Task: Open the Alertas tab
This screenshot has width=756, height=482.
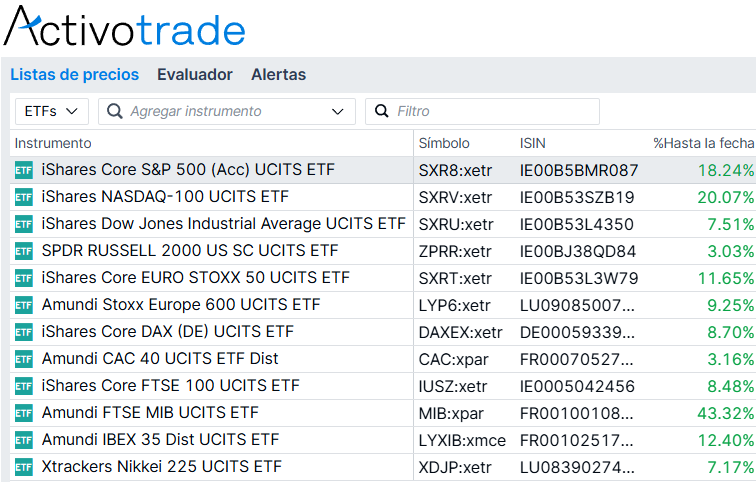Action: coord(279,75)
